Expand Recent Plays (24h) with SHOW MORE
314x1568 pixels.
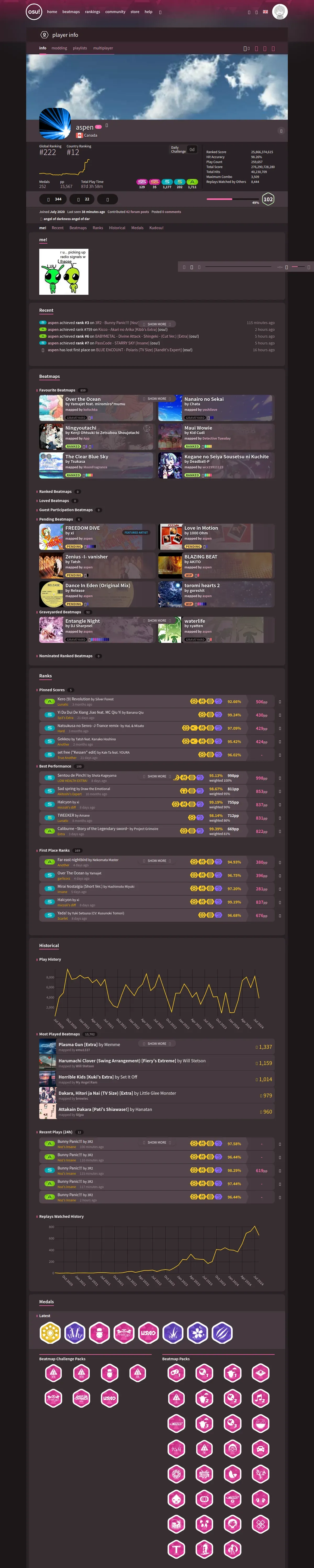point(157,1143)
